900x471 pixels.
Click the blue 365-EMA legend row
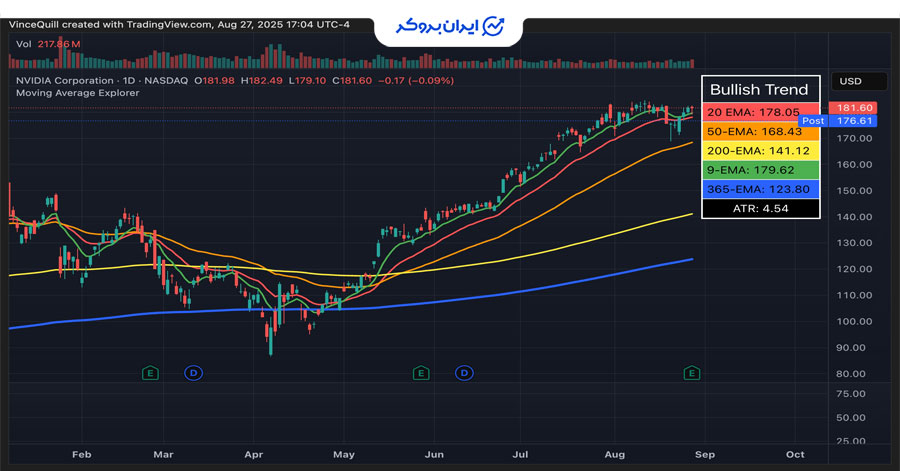(760, 189)
